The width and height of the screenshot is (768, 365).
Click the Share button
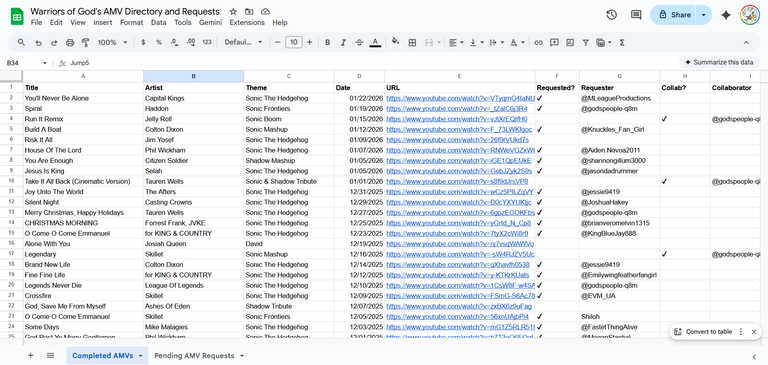(674, 15)
